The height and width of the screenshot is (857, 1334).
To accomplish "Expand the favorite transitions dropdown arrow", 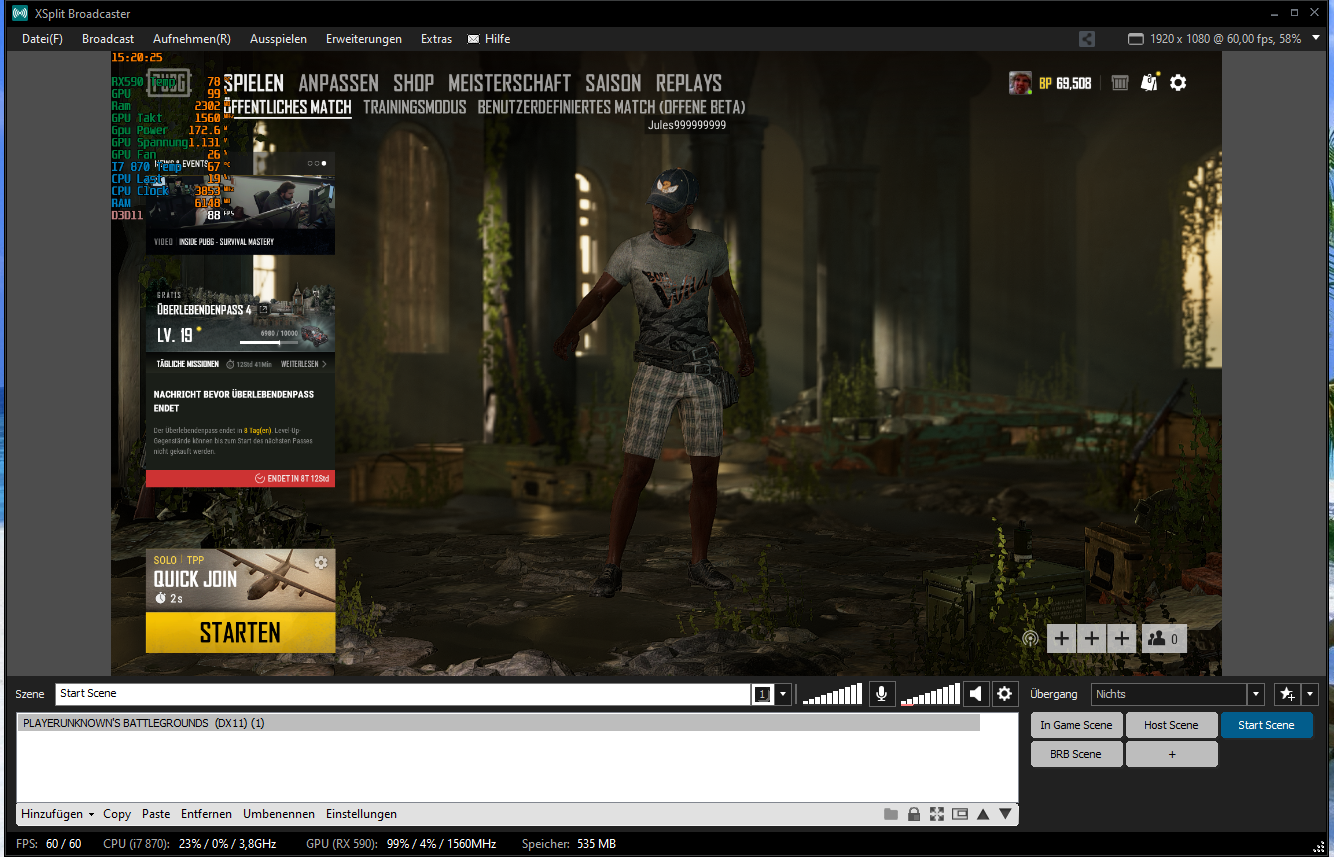I will (1310, 694).
